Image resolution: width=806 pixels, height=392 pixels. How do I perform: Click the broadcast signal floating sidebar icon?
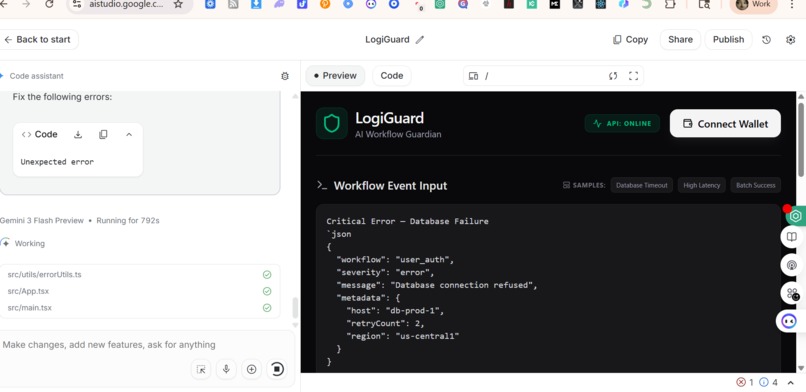[792, 265]
